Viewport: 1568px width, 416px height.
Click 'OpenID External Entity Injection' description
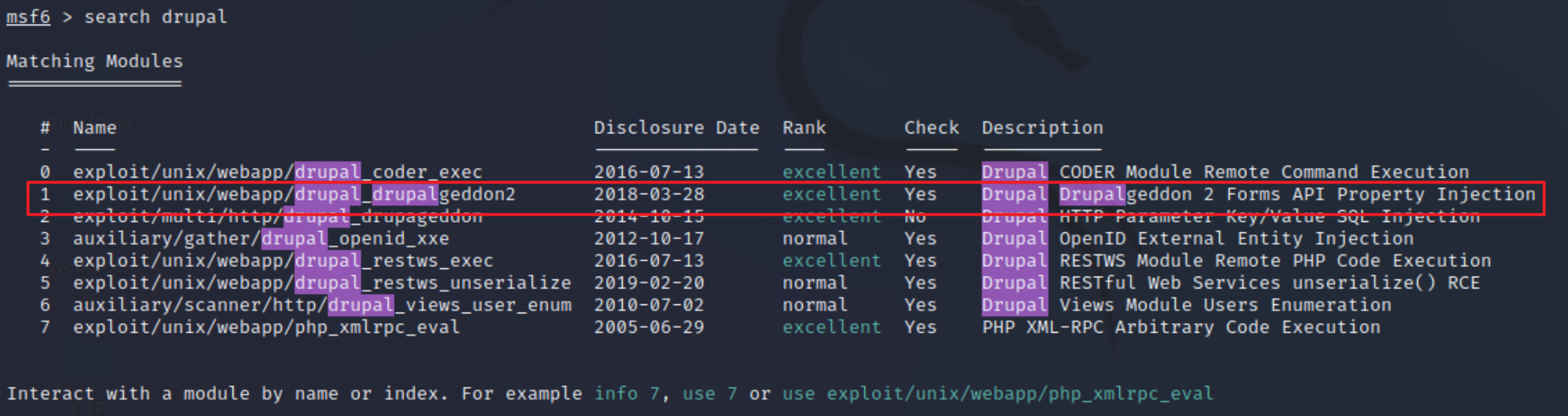click(1236, 238)
